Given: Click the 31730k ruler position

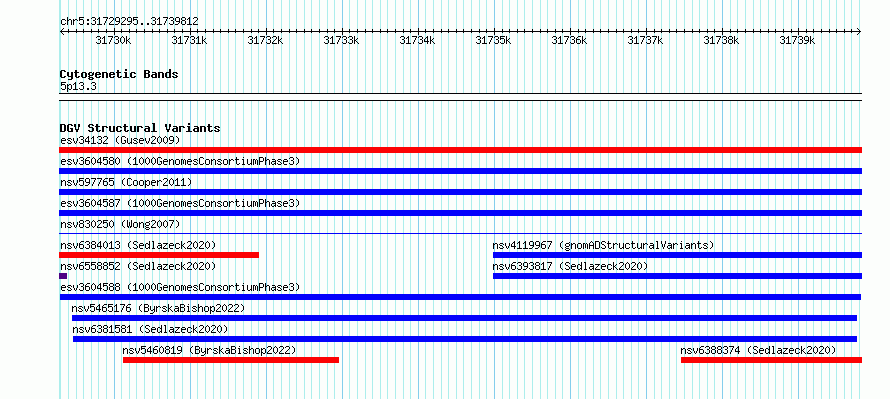Looking at the screenshot, I should point(114,40).
